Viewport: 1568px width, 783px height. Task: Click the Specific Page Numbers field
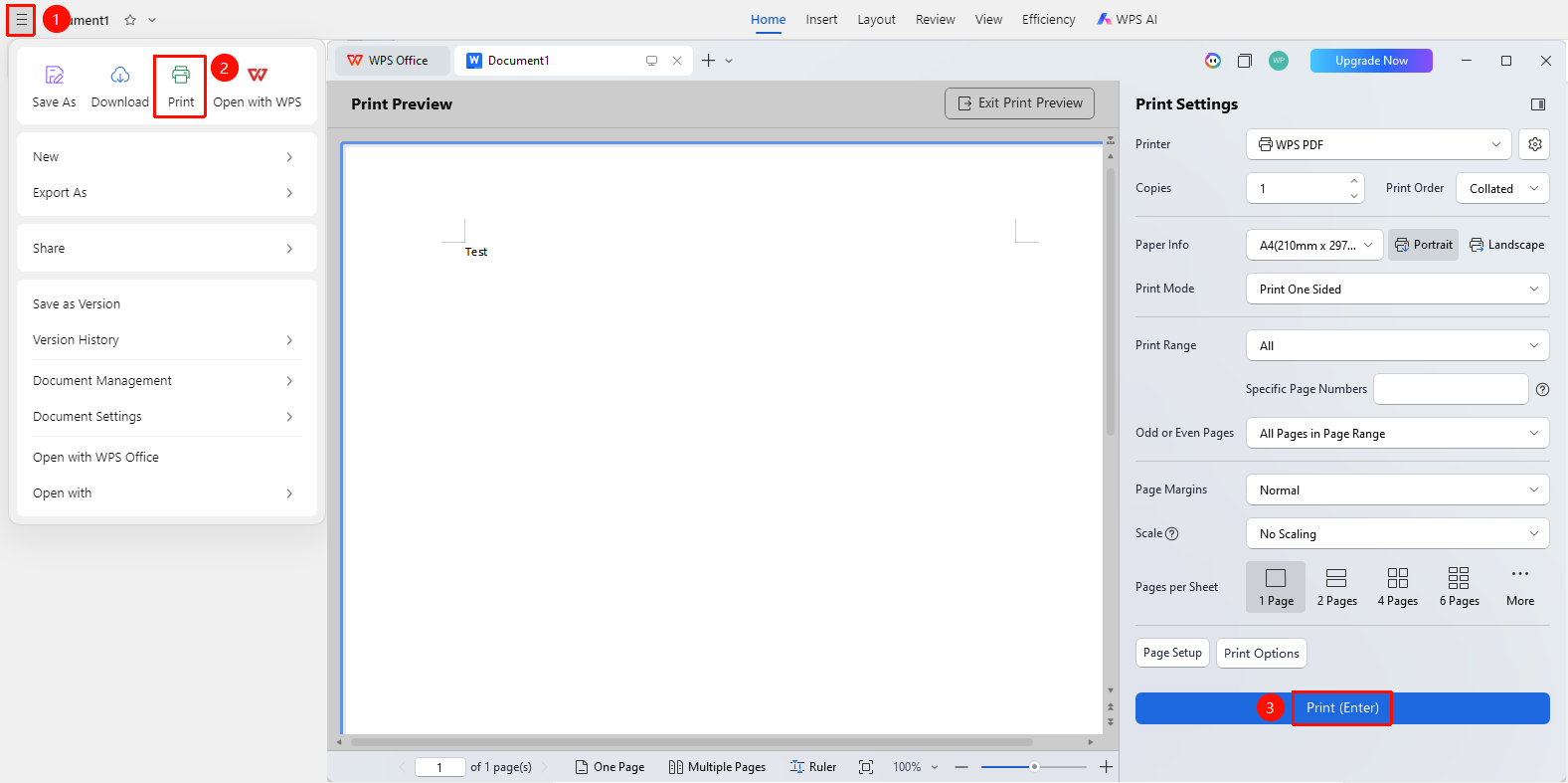pyautogui.click(x=1451, y=389)
